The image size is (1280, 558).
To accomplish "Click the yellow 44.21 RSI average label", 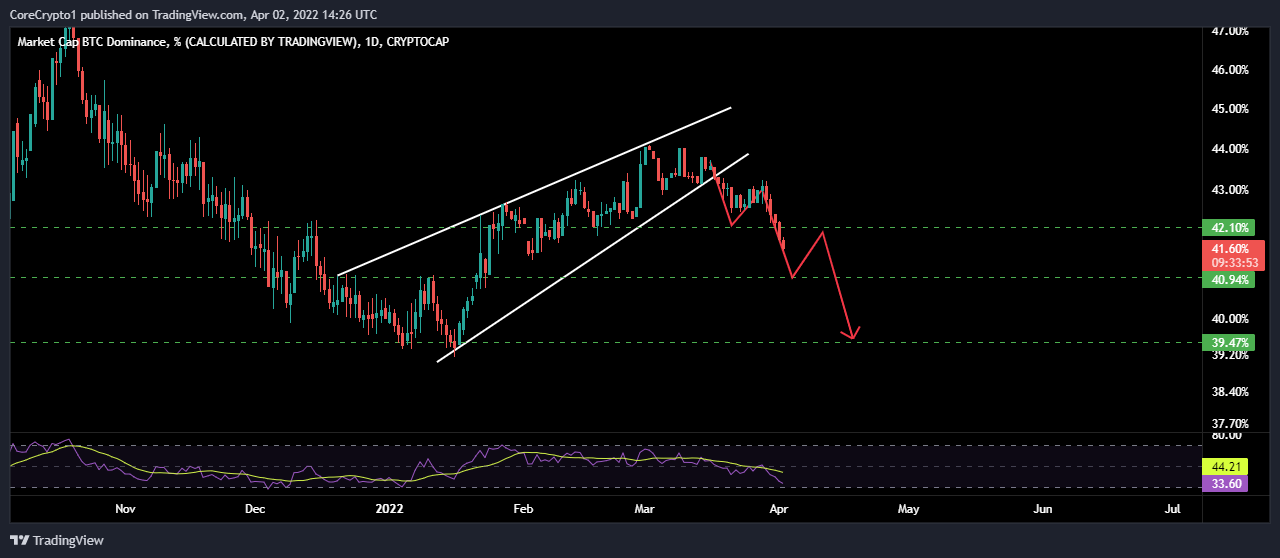I will point(1225,466).
